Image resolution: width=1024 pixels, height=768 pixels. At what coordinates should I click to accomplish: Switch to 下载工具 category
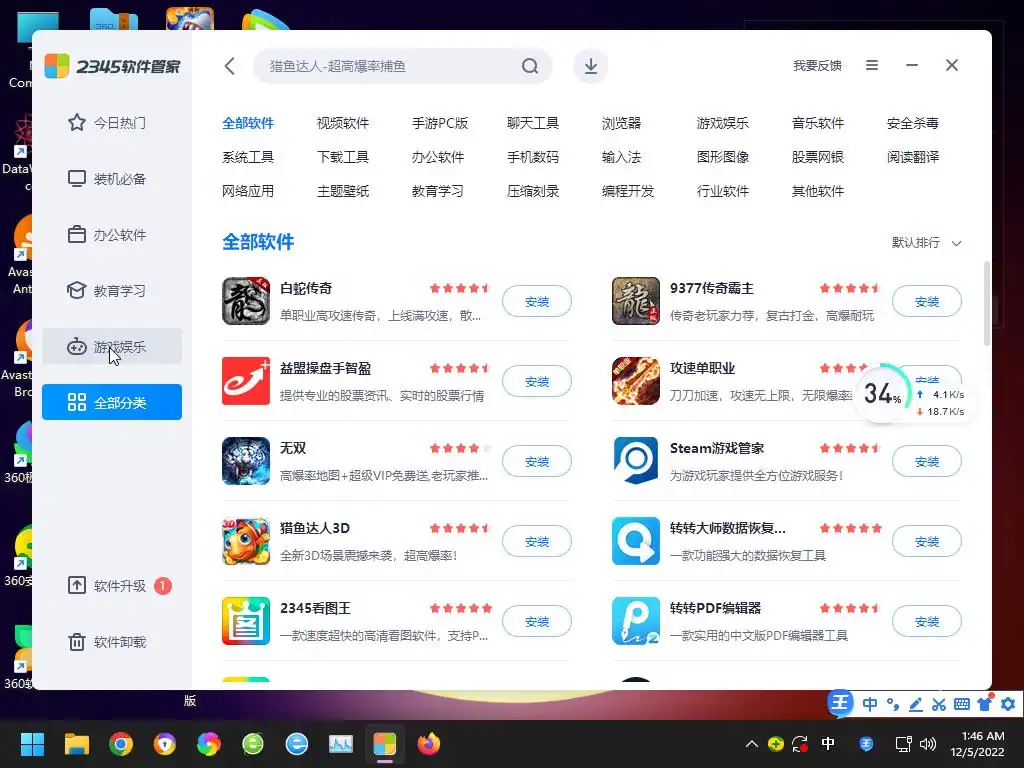343,157
